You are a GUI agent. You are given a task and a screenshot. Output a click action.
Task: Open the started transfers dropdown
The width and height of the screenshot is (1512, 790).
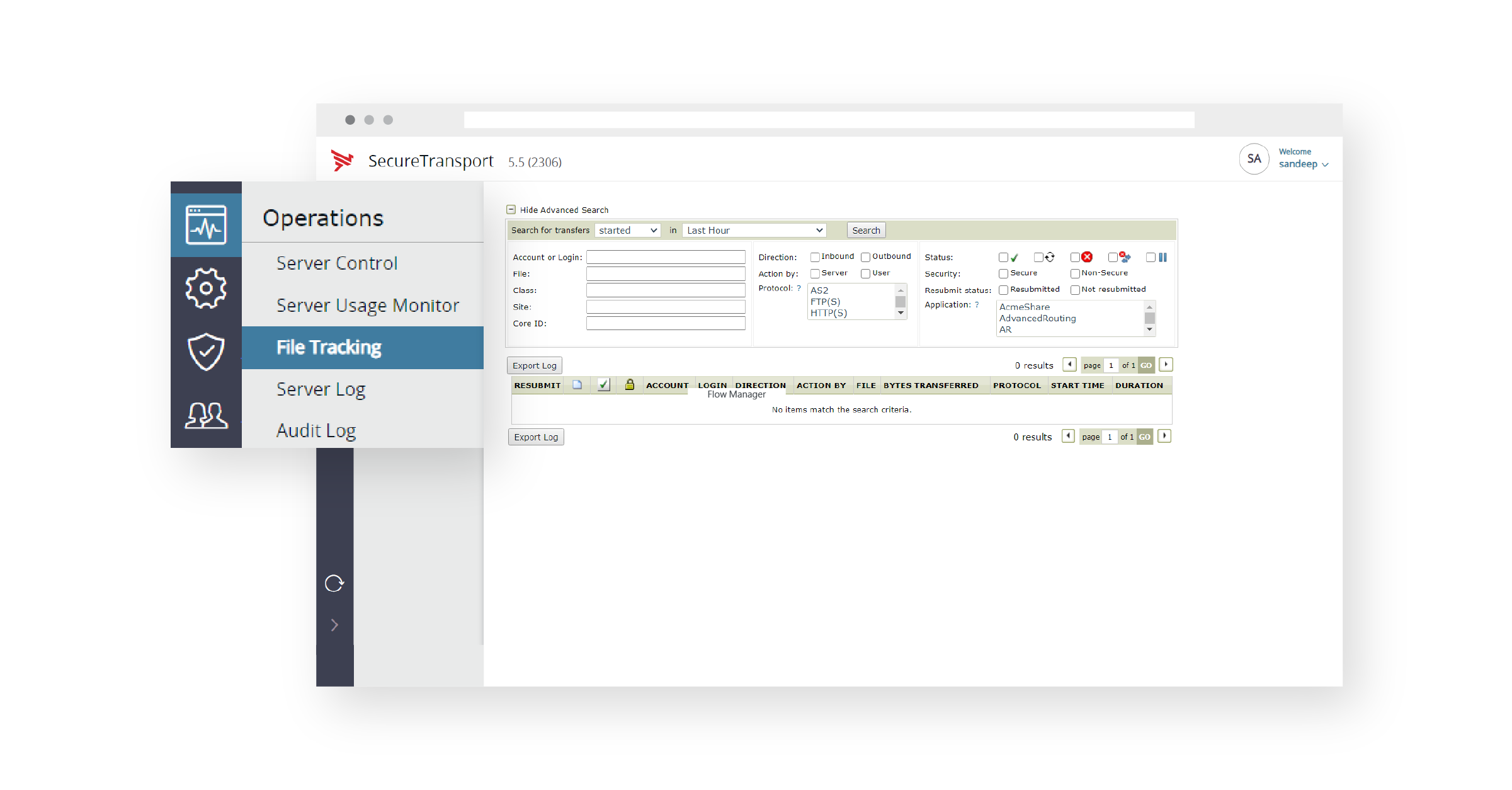pyautogui.click(x=627, y=230)
